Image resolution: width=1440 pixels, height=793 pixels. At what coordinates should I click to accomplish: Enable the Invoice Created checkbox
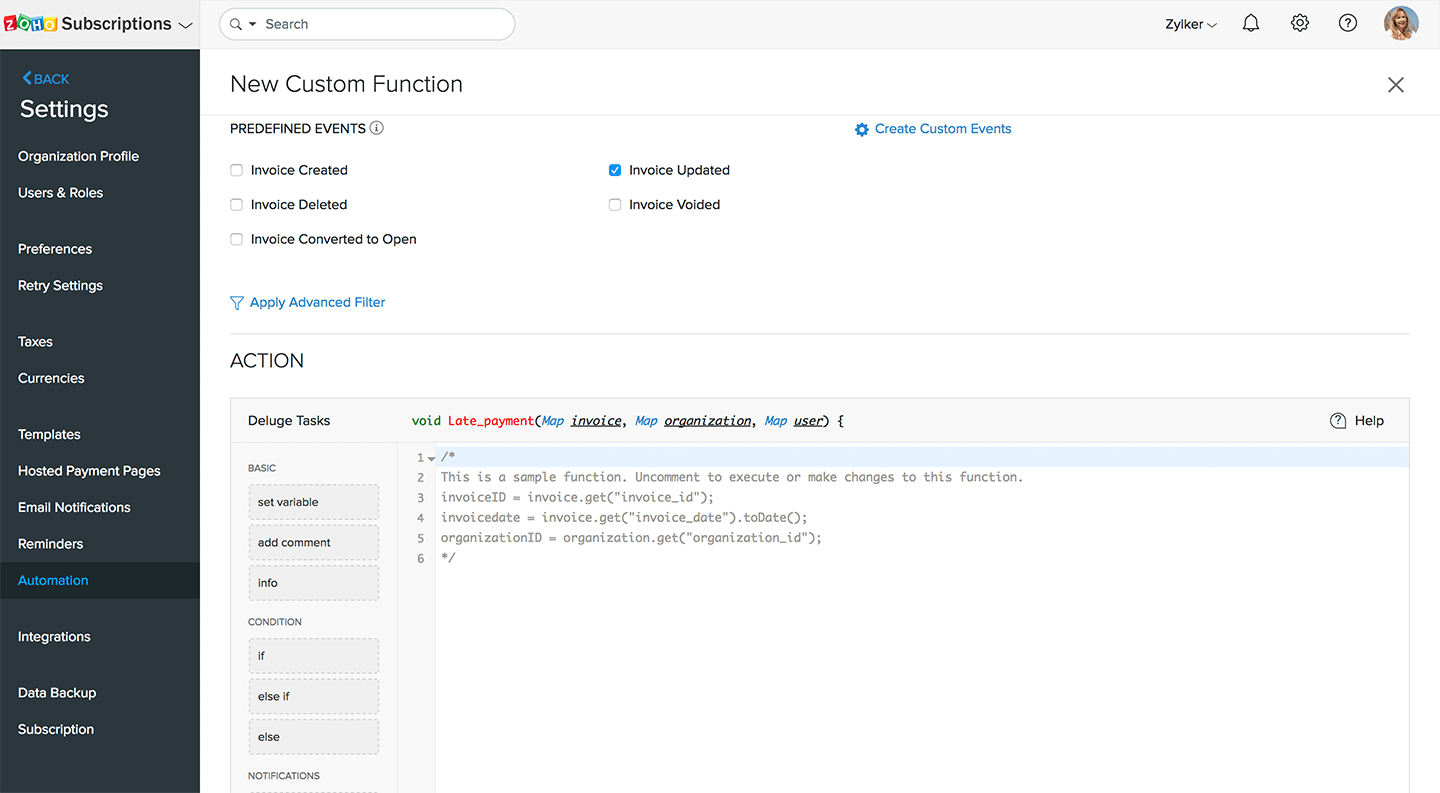(237, 170)
